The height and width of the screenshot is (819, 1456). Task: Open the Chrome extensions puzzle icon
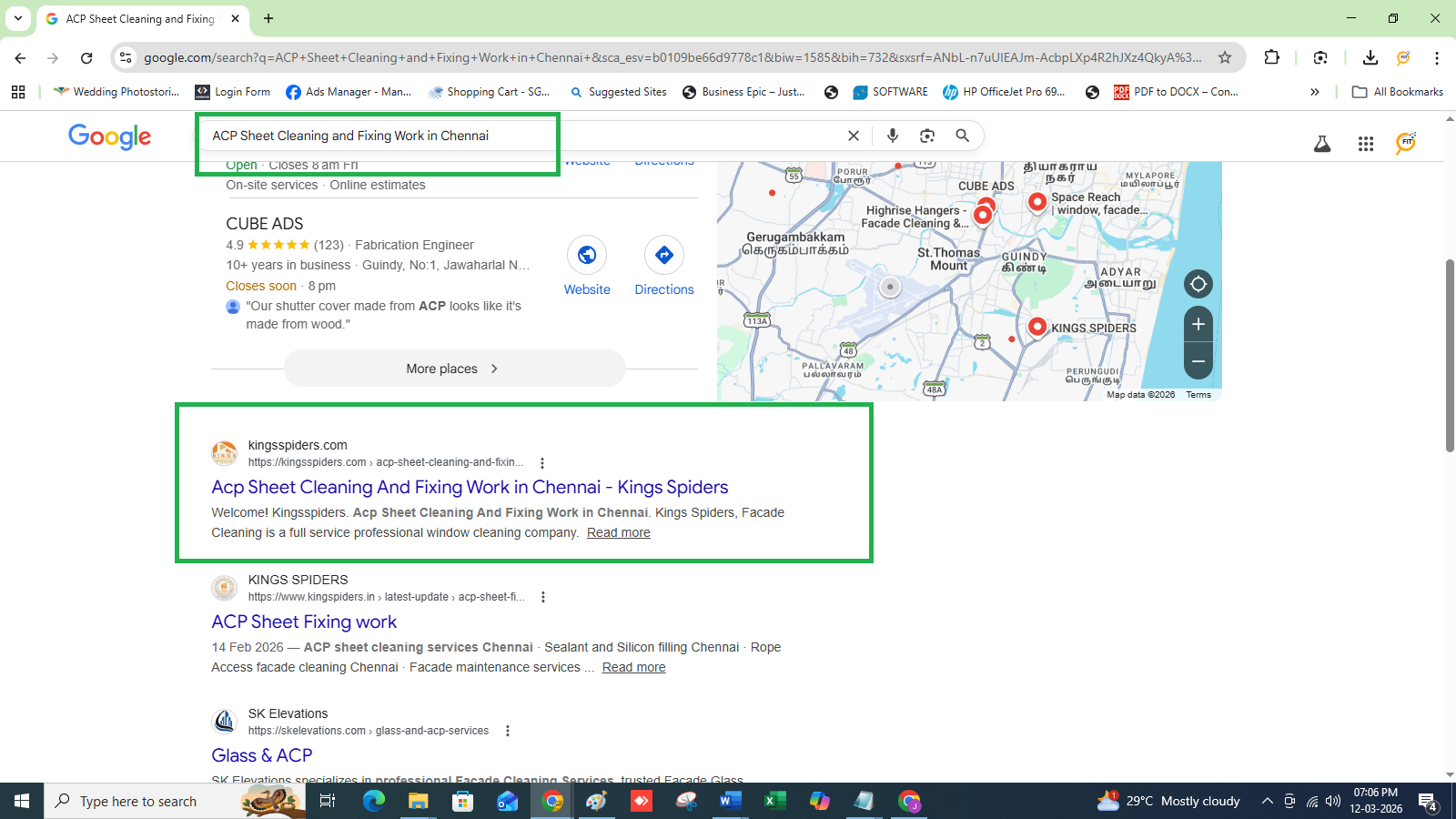(x=1271, y=58)
